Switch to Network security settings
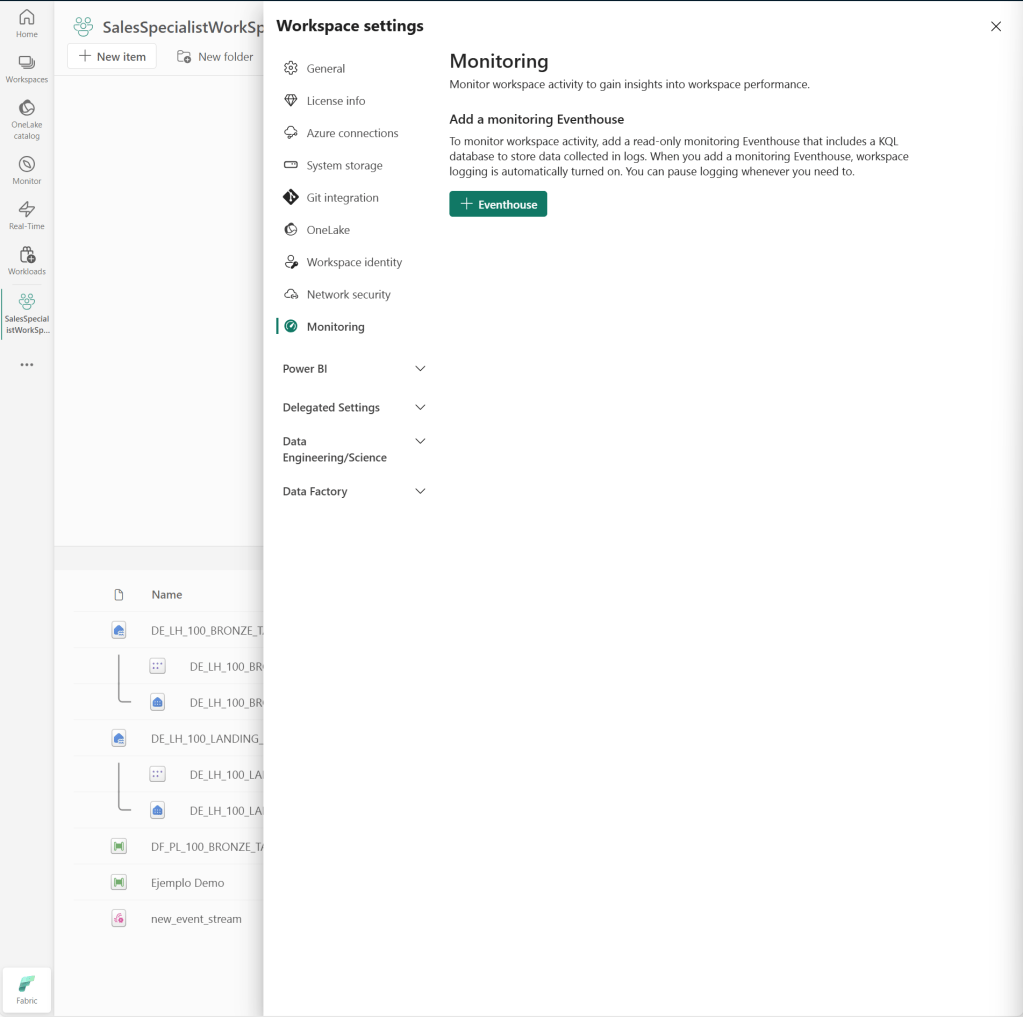This screenshot has height=1017, width=1023. [348, 295]
